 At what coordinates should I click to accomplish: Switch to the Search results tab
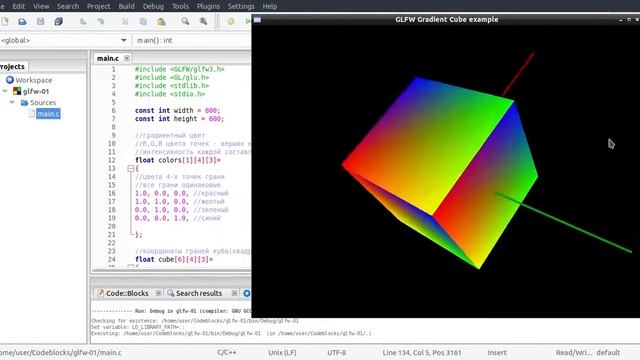click(x=199, y=293)
